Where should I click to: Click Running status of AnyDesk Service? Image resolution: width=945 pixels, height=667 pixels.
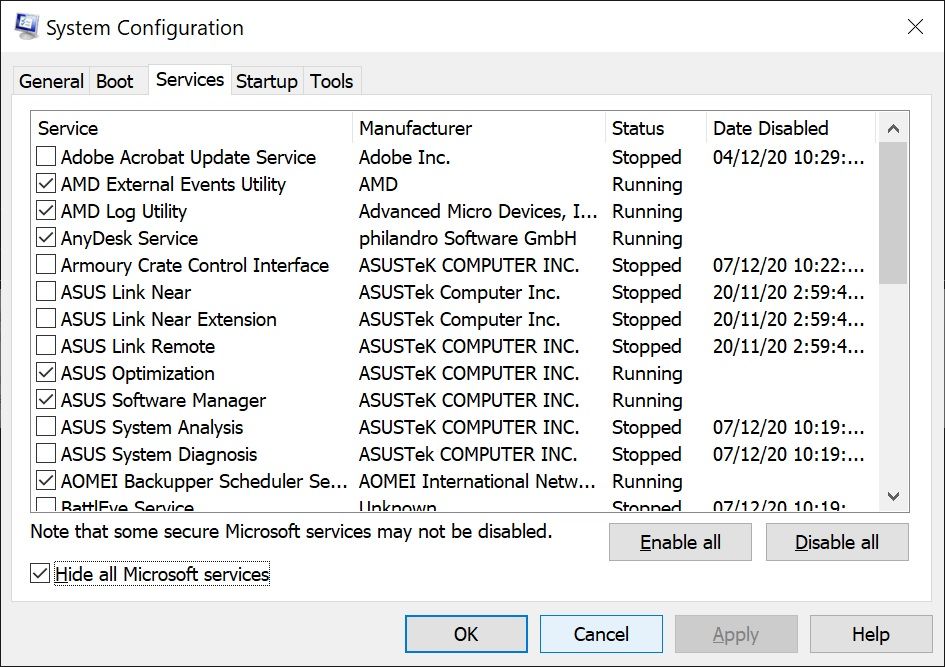point(647,239)
